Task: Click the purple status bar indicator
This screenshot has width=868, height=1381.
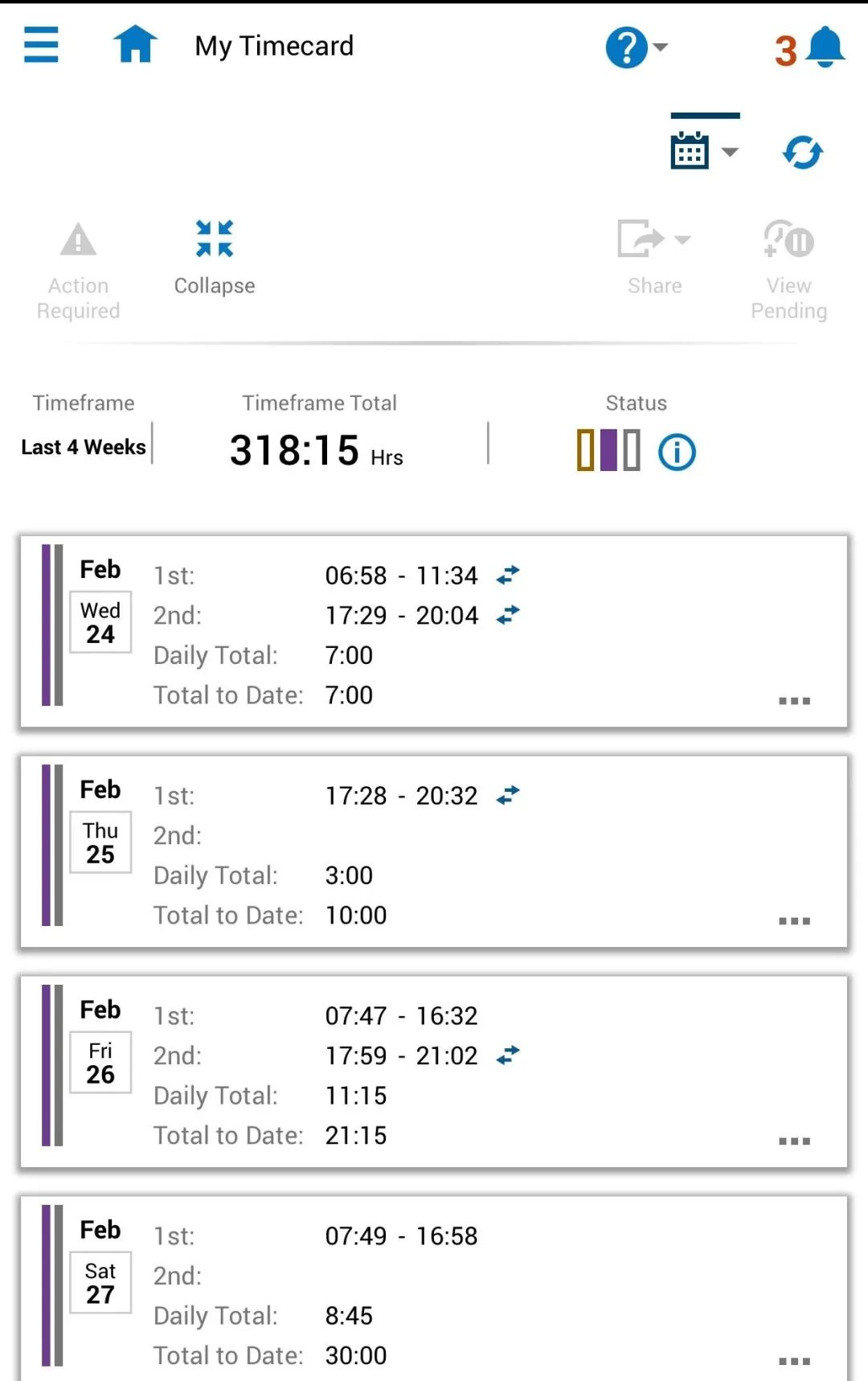Action: pyautogui.click(x=608, y=450)
